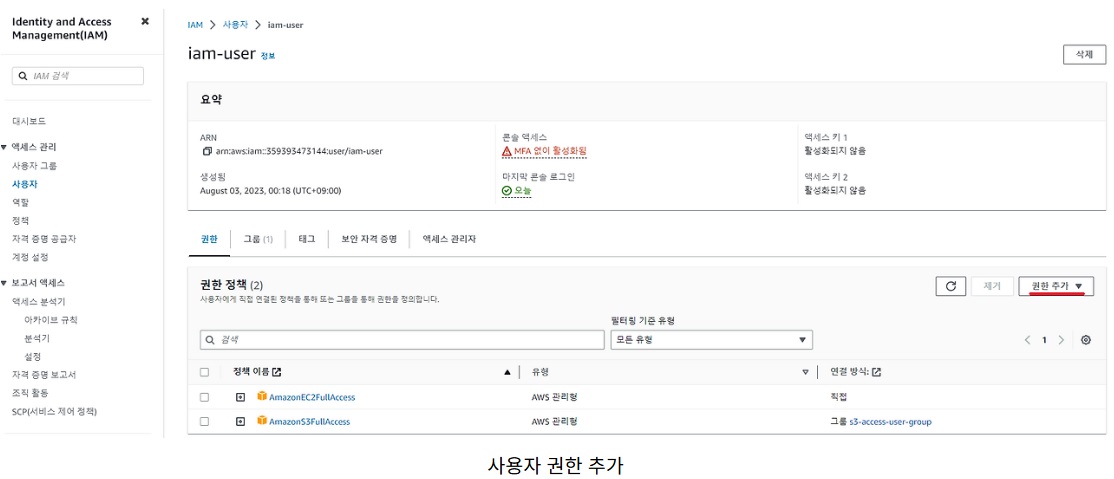Screen dimensions: 1114x479
Task: Check the AmazonS3FullAccess row checkbox
Action: tap(205, 421)
